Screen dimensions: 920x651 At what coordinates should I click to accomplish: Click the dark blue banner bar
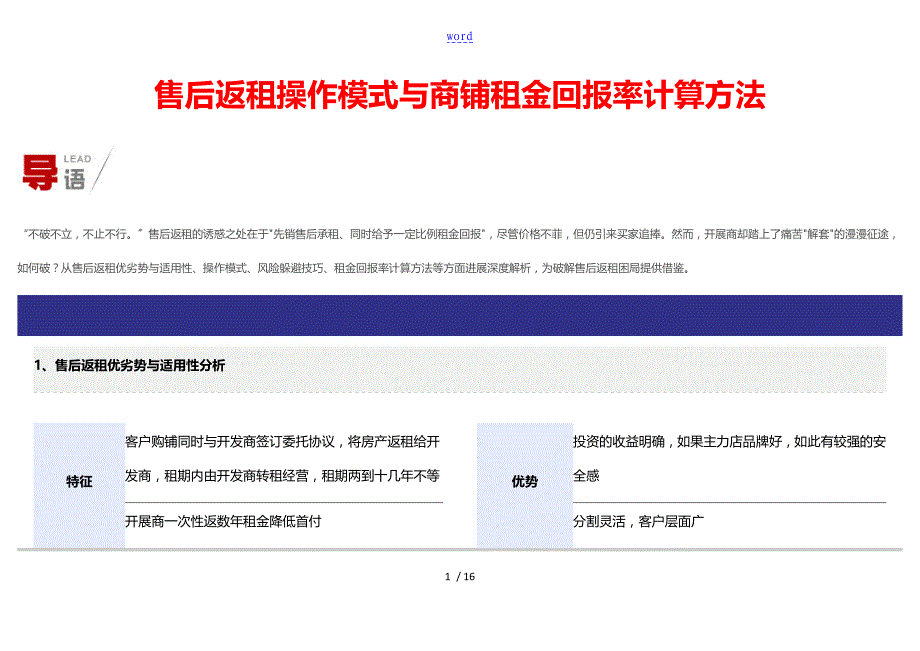tap(459, 315)
